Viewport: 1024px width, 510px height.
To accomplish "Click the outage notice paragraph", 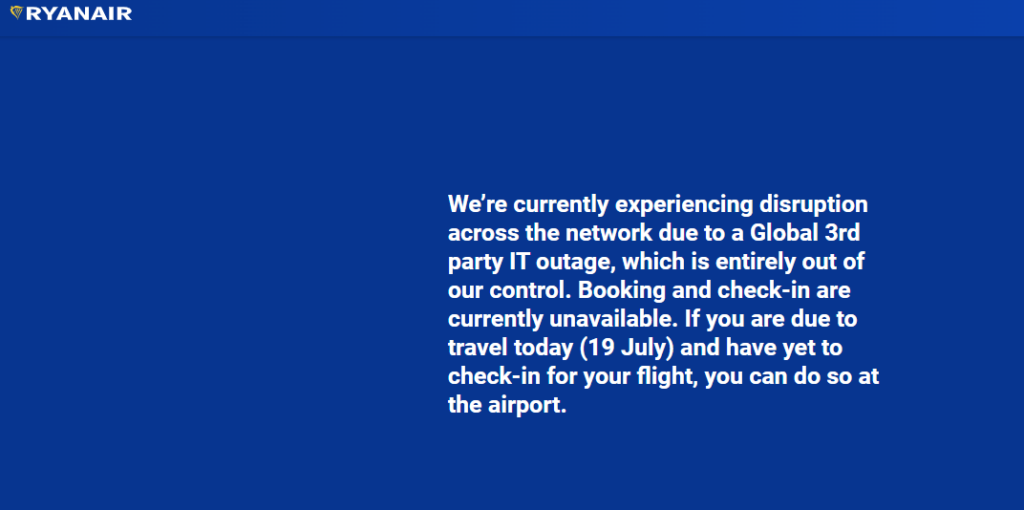I will click(664, 305).
